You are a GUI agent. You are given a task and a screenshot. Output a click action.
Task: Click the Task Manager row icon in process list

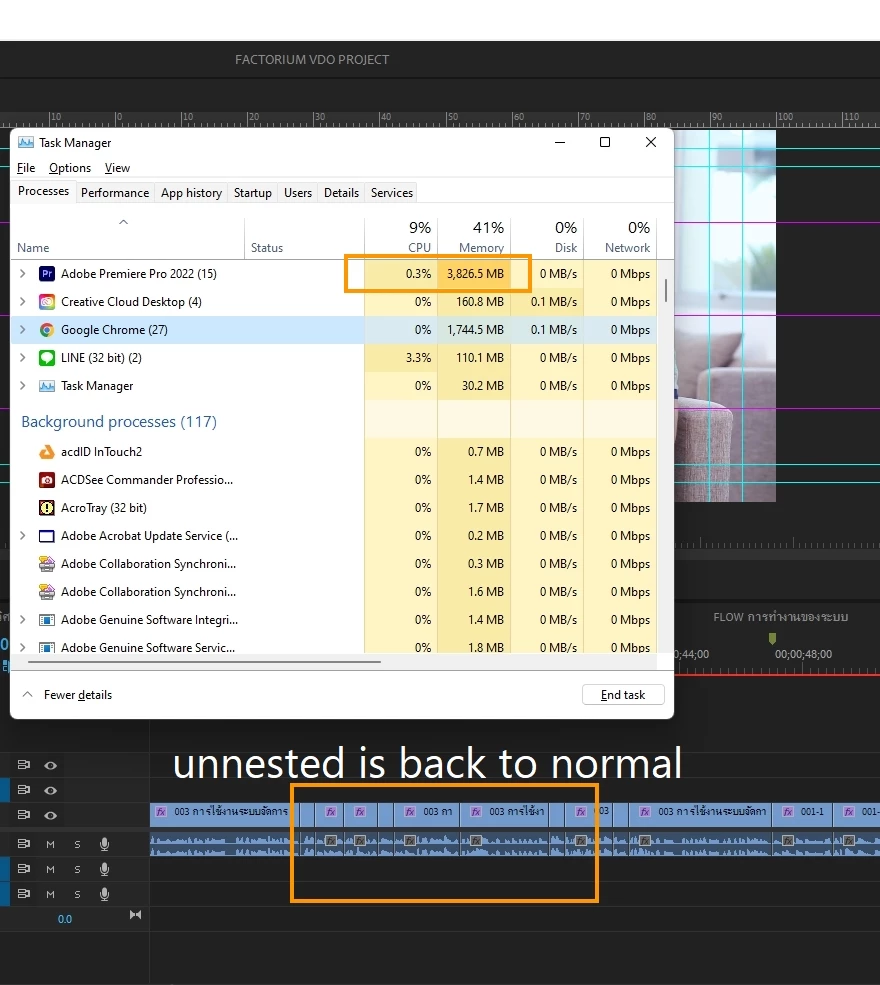click(x=46, y=386)
